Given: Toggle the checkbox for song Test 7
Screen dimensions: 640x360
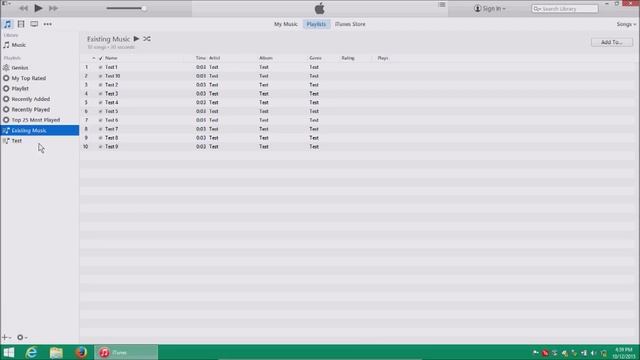Looking at the screenshot, I should click(100, 129).
